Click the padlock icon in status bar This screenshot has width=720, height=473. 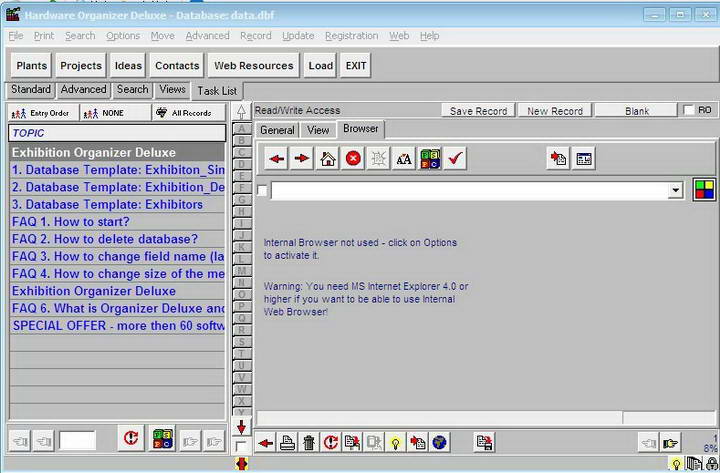click(712, 464)
